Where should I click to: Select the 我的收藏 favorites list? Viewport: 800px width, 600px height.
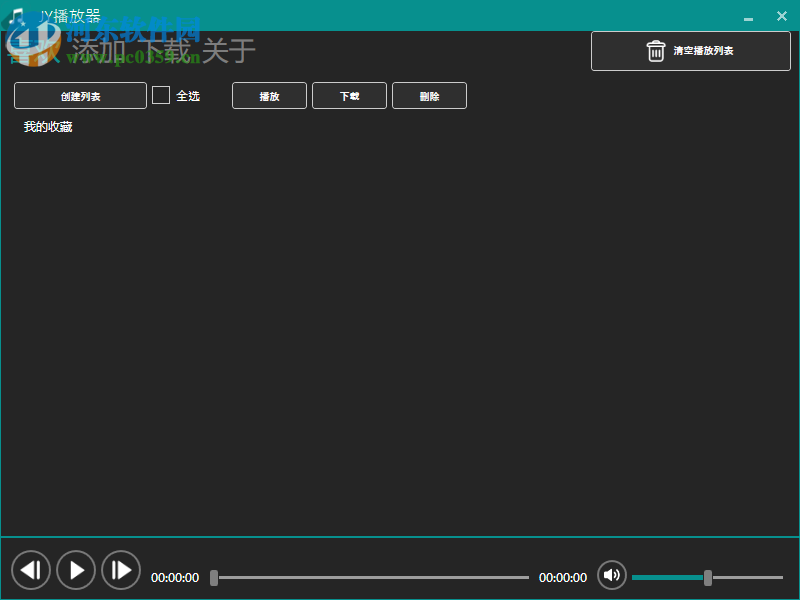click(x=47, y=127)
